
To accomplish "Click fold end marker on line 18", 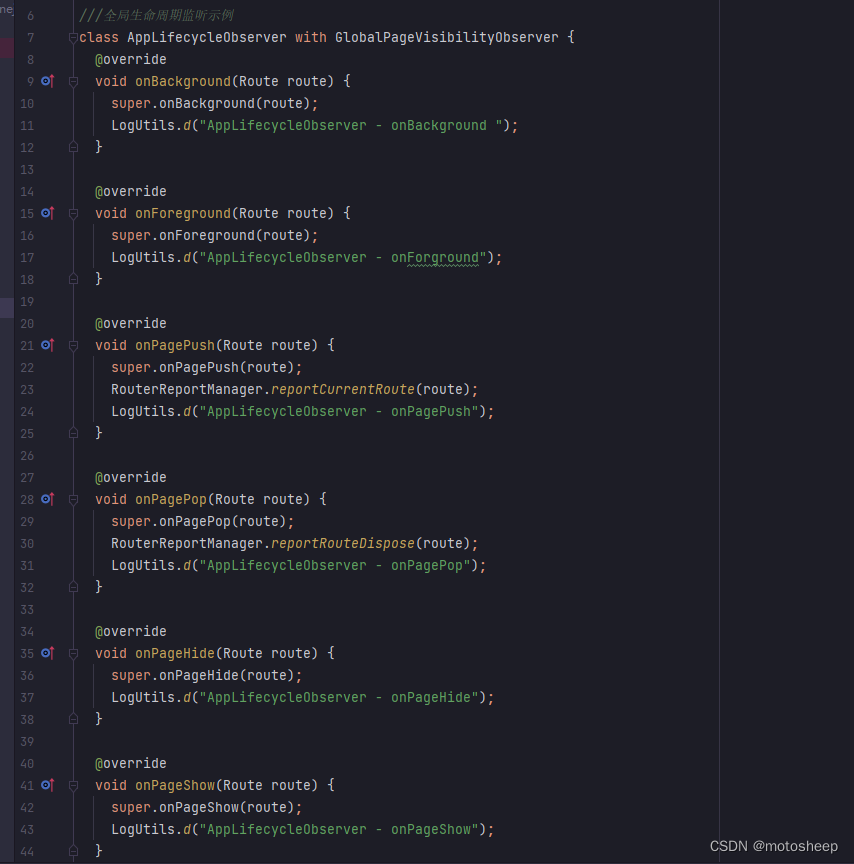I will pos(73,279).
